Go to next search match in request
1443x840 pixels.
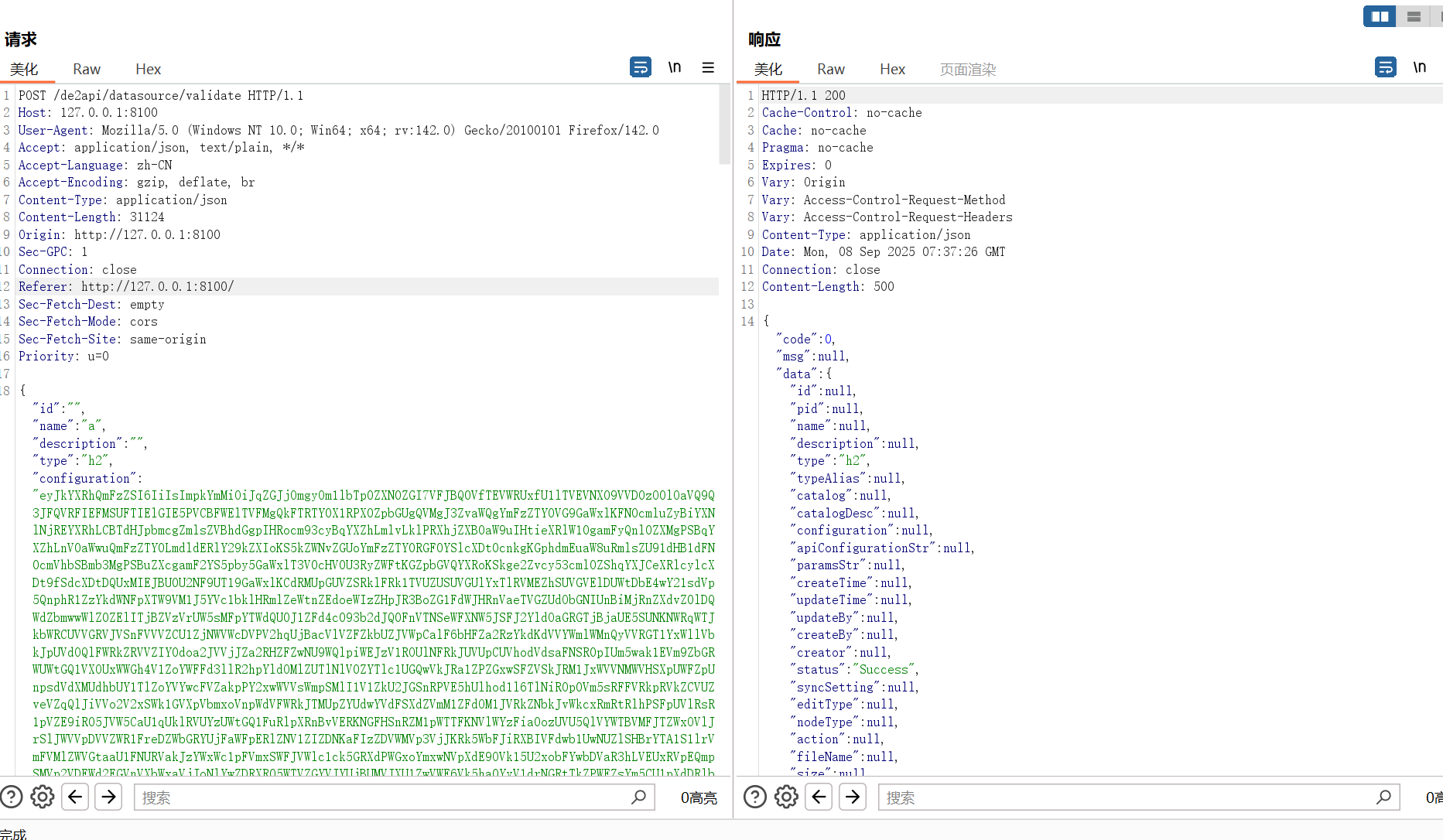tap(109, 797)
